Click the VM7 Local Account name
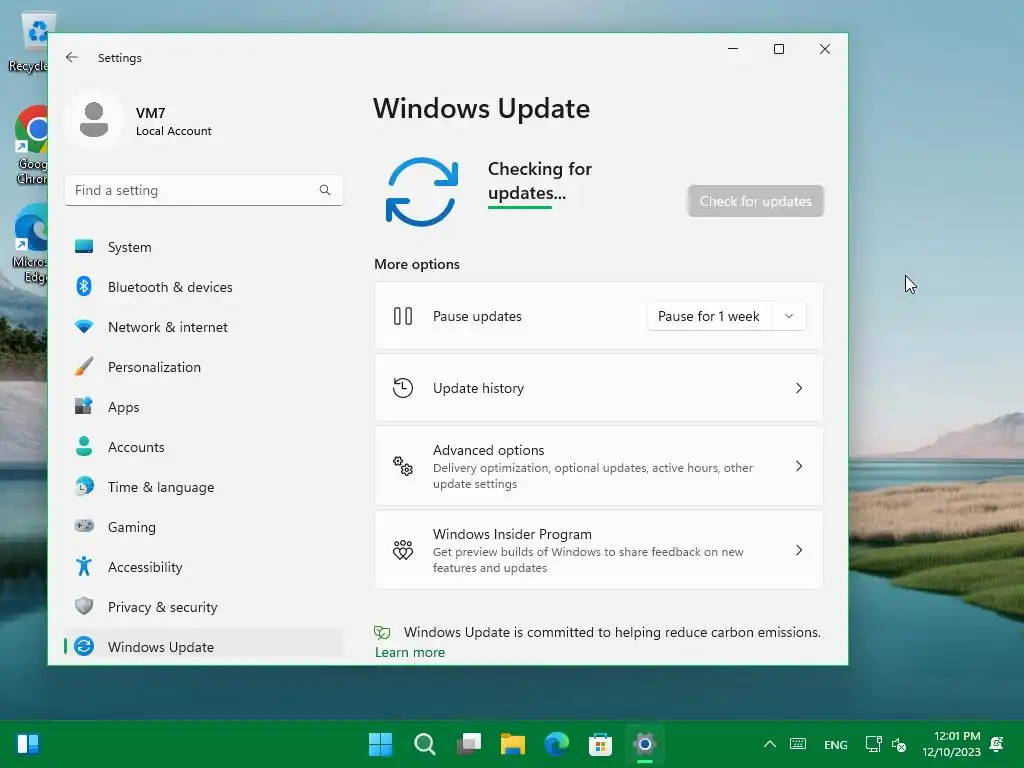1024x768 pixels. [174, 121]
